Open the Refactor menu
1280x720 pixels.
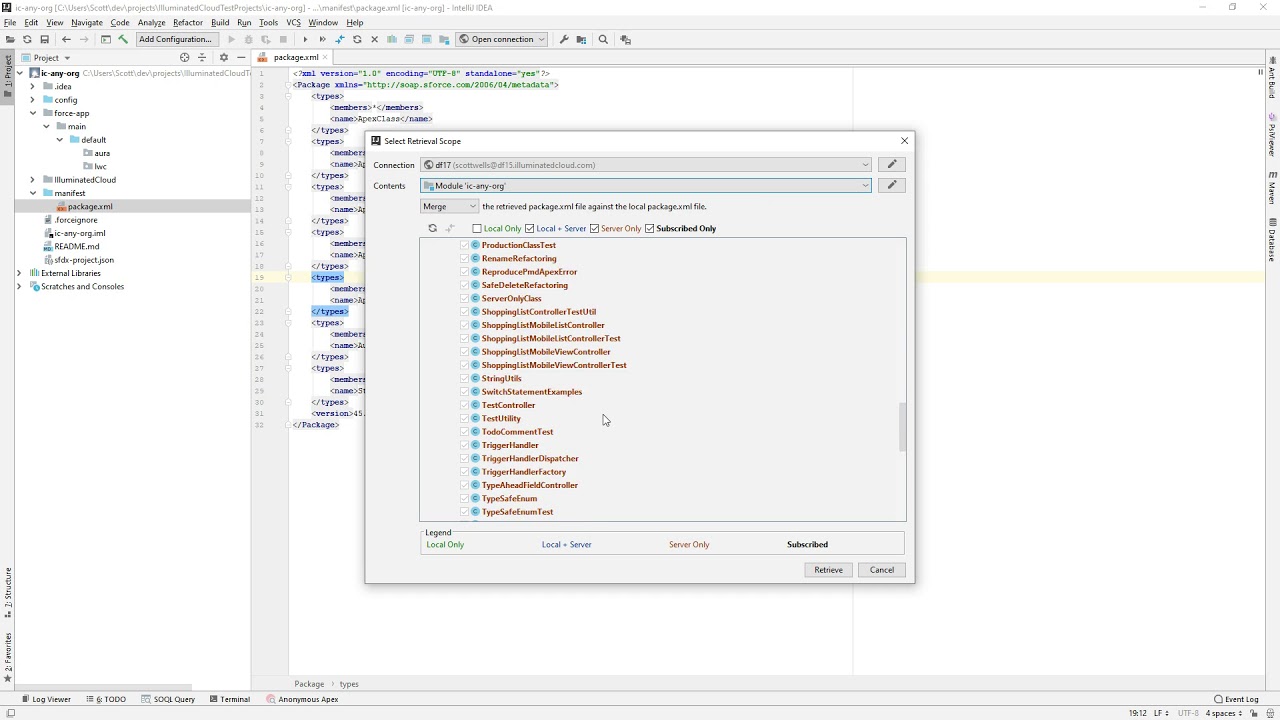point(188,22)
